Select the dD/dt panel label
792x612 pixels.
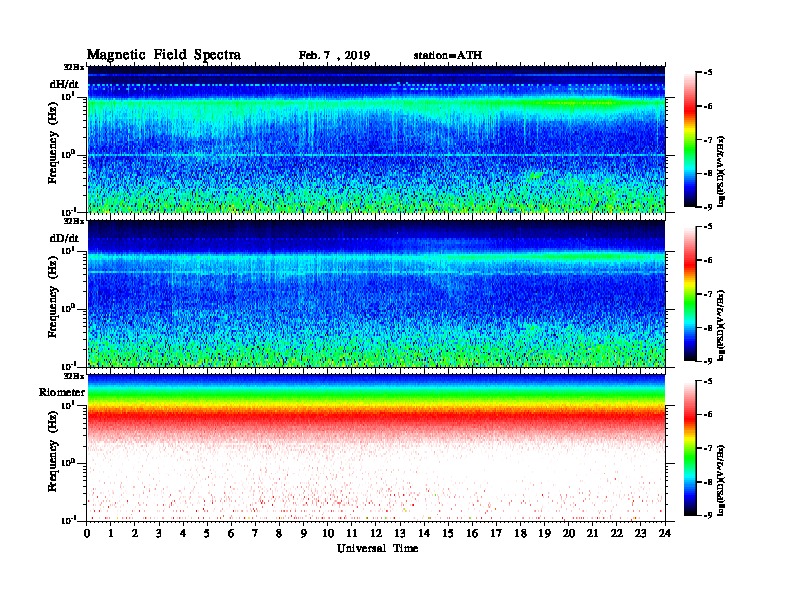tap(64, 238)
